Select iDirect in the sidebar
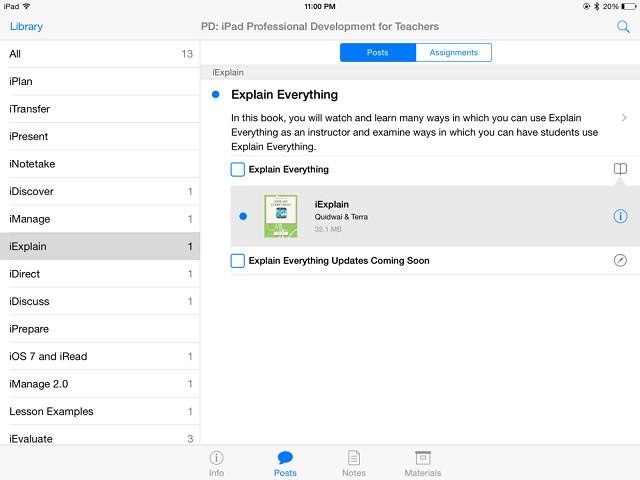 [100, 274]
